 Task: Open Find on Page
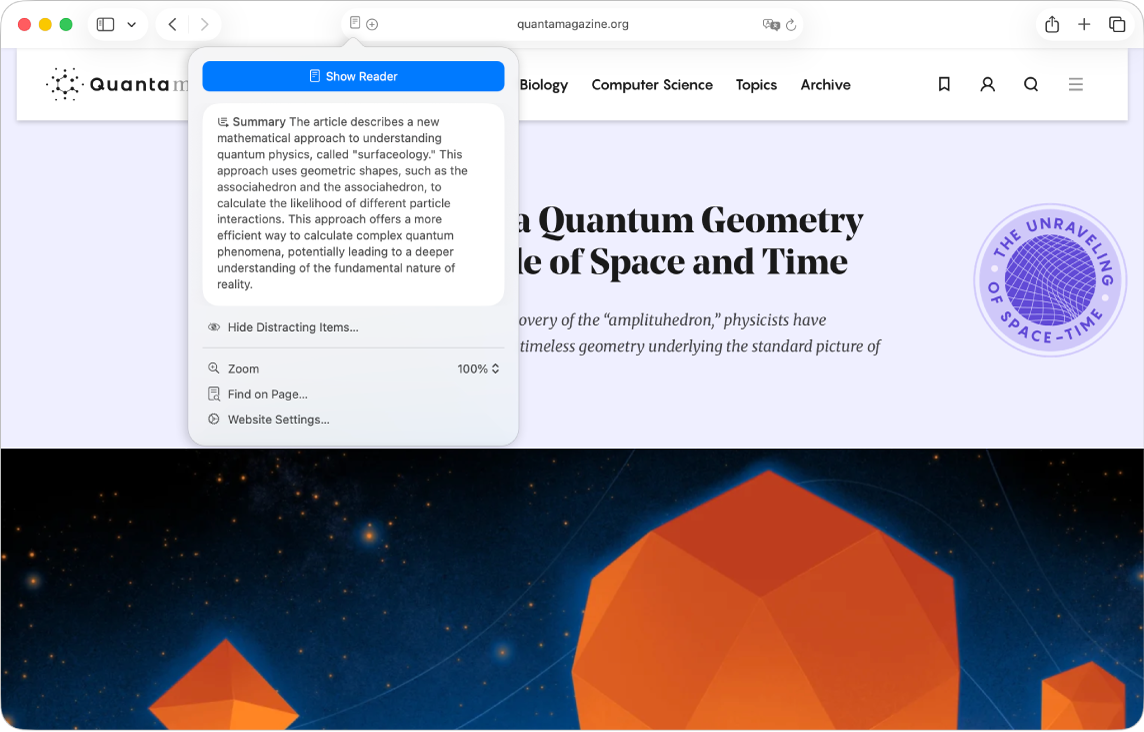tap(266, 393)
